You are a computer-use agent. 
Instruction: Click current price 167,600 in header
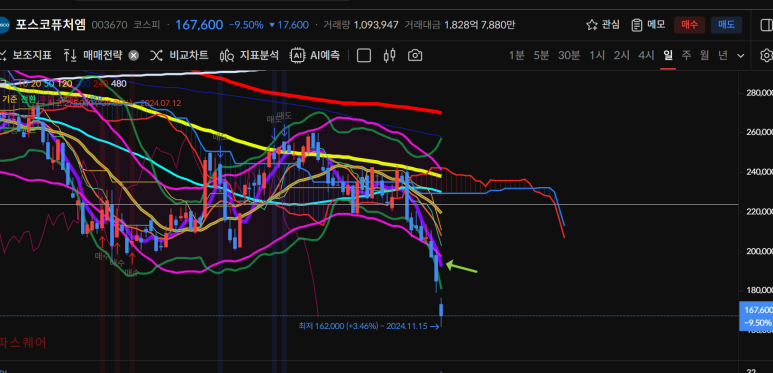(199, 25)
